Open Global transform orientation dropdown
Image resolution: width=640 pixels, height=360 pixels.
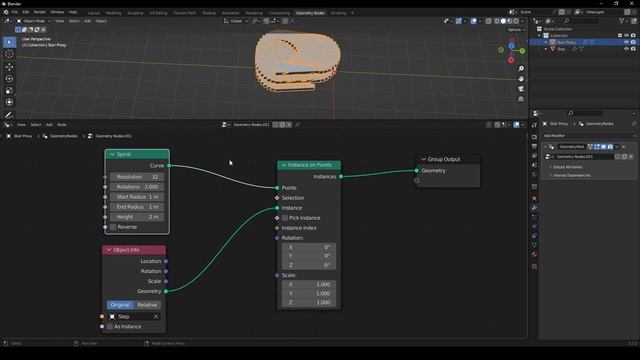(x=236, y=21)
